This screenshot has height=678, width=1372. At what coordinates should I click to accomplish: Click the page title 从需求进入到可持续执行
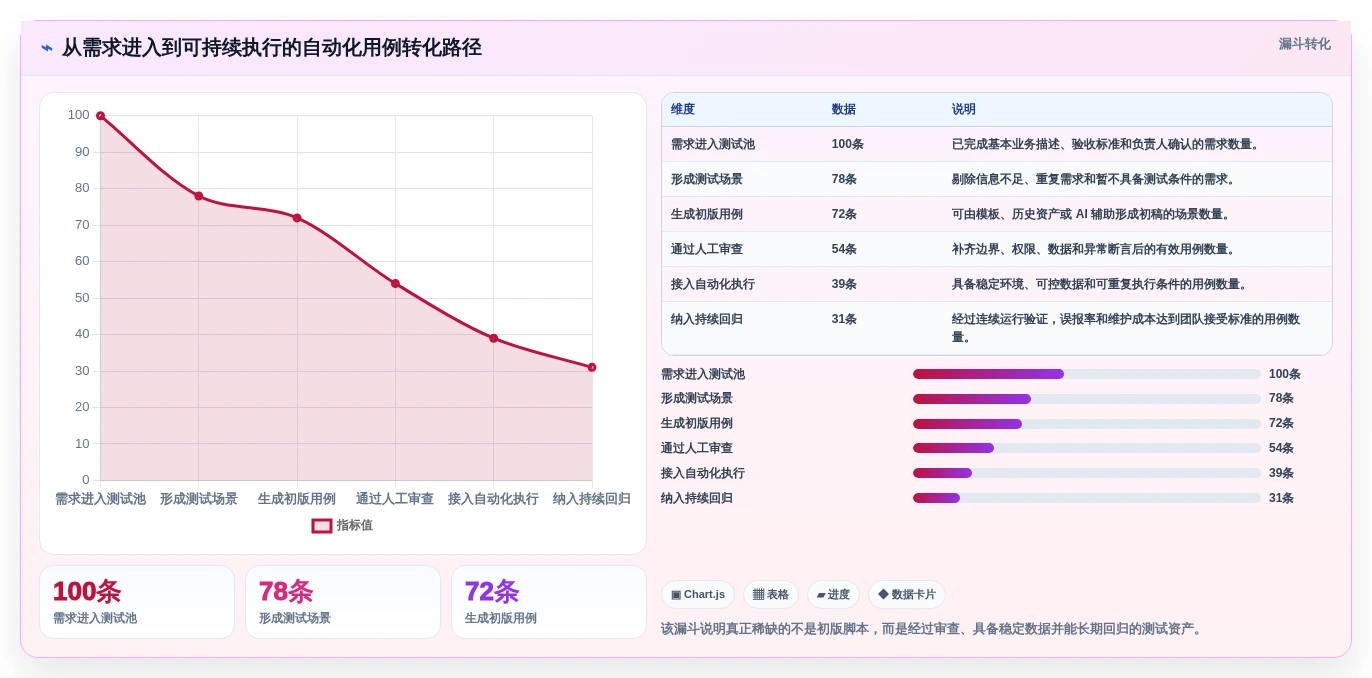(x=272, y=47)
